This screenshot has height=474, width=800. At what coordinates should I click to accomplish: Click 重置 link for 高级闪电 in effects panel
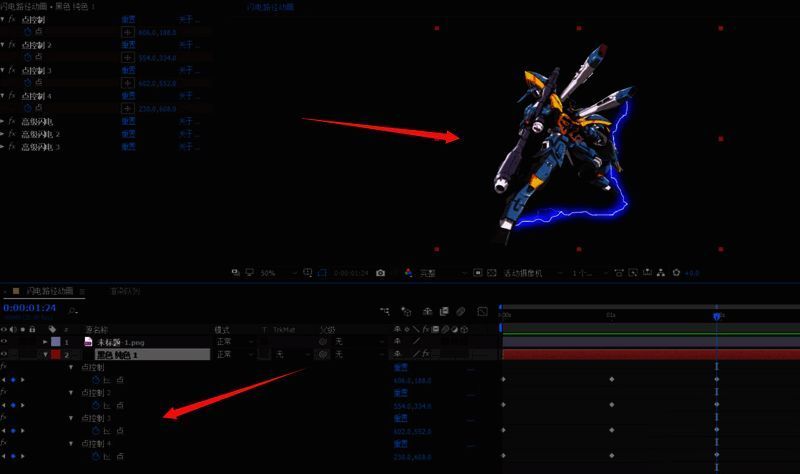[x=128, y=121]
